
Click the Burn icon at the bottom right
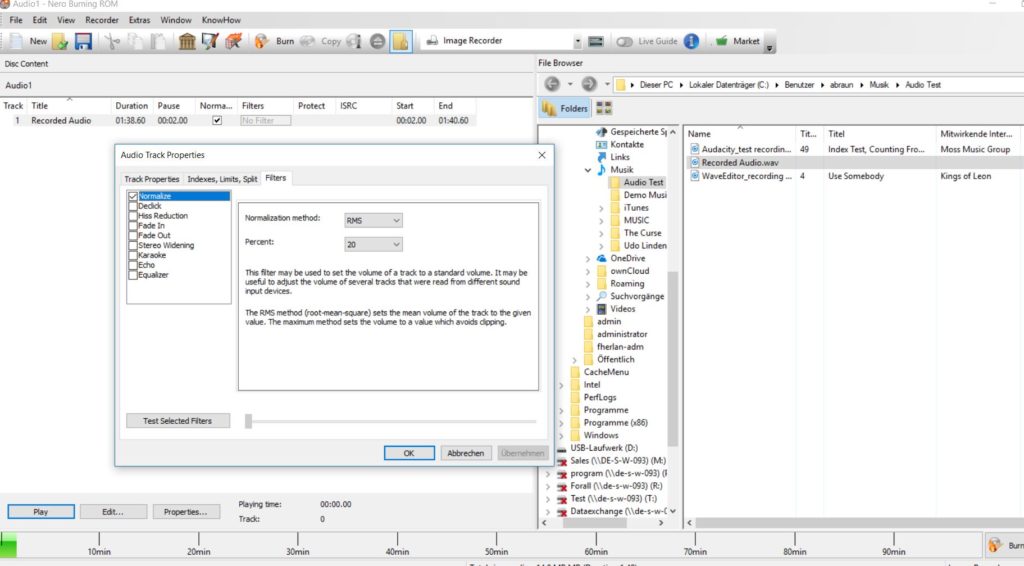[x=995, y=545]
